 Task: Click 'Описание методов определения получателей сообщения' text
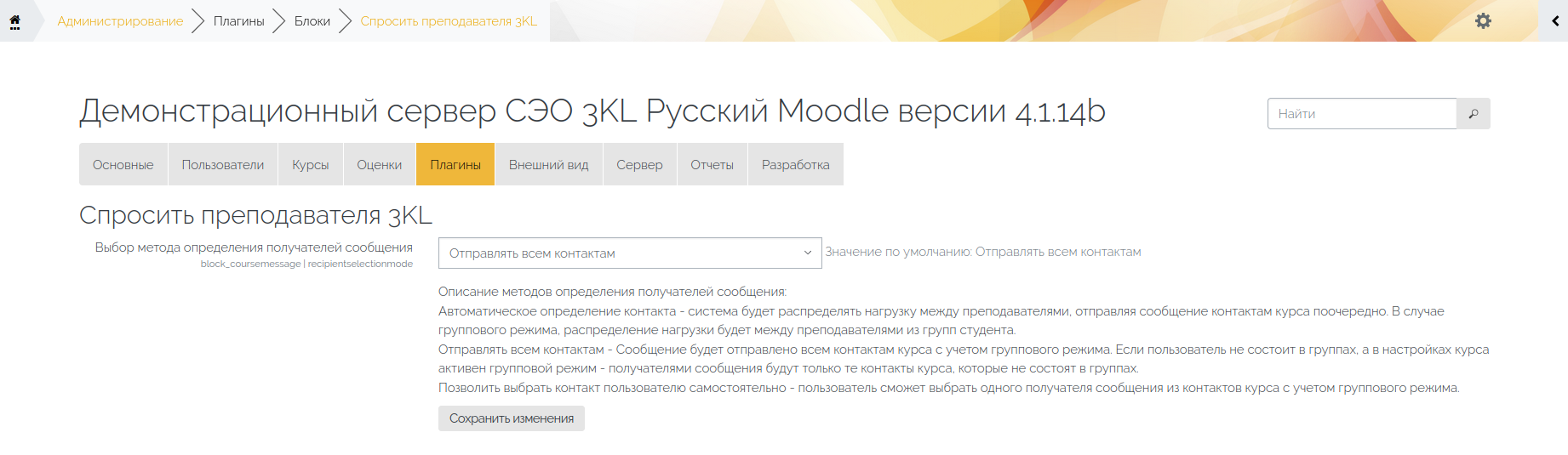(613, 292)
